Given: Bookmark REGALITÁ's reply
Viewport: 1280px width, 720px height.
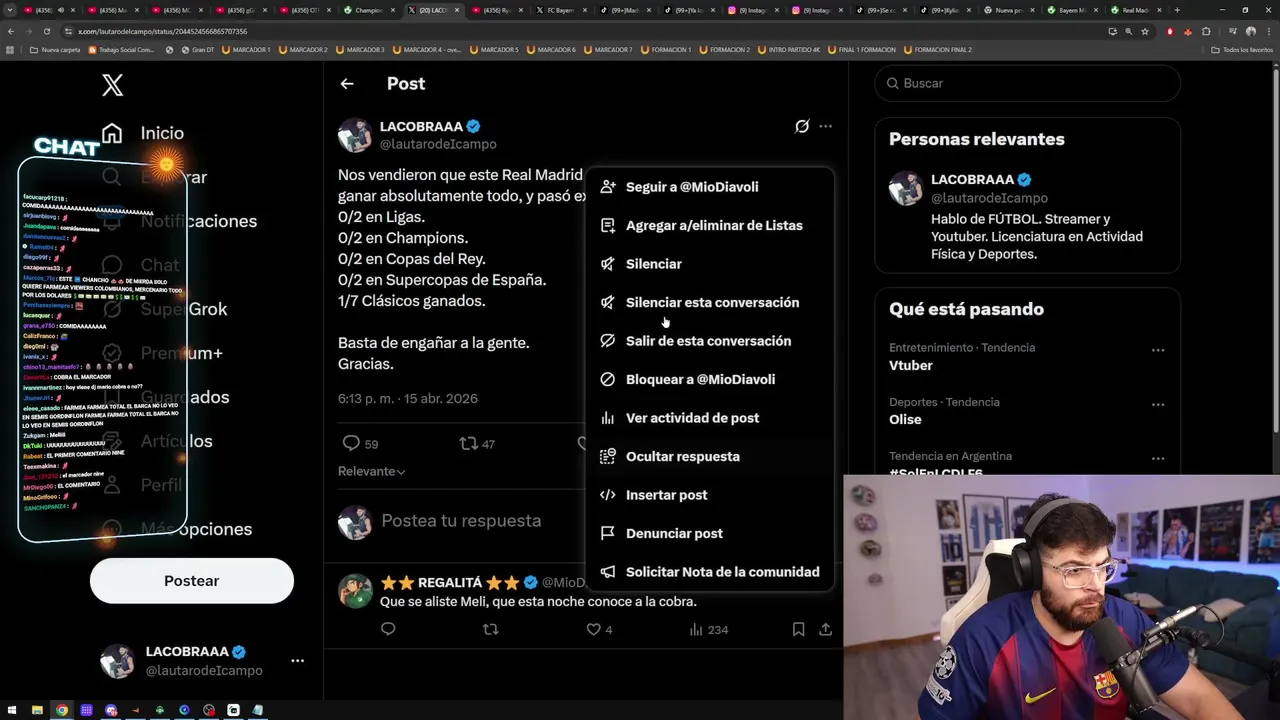Looking at the screenshot, I should (x=798, y=629).
